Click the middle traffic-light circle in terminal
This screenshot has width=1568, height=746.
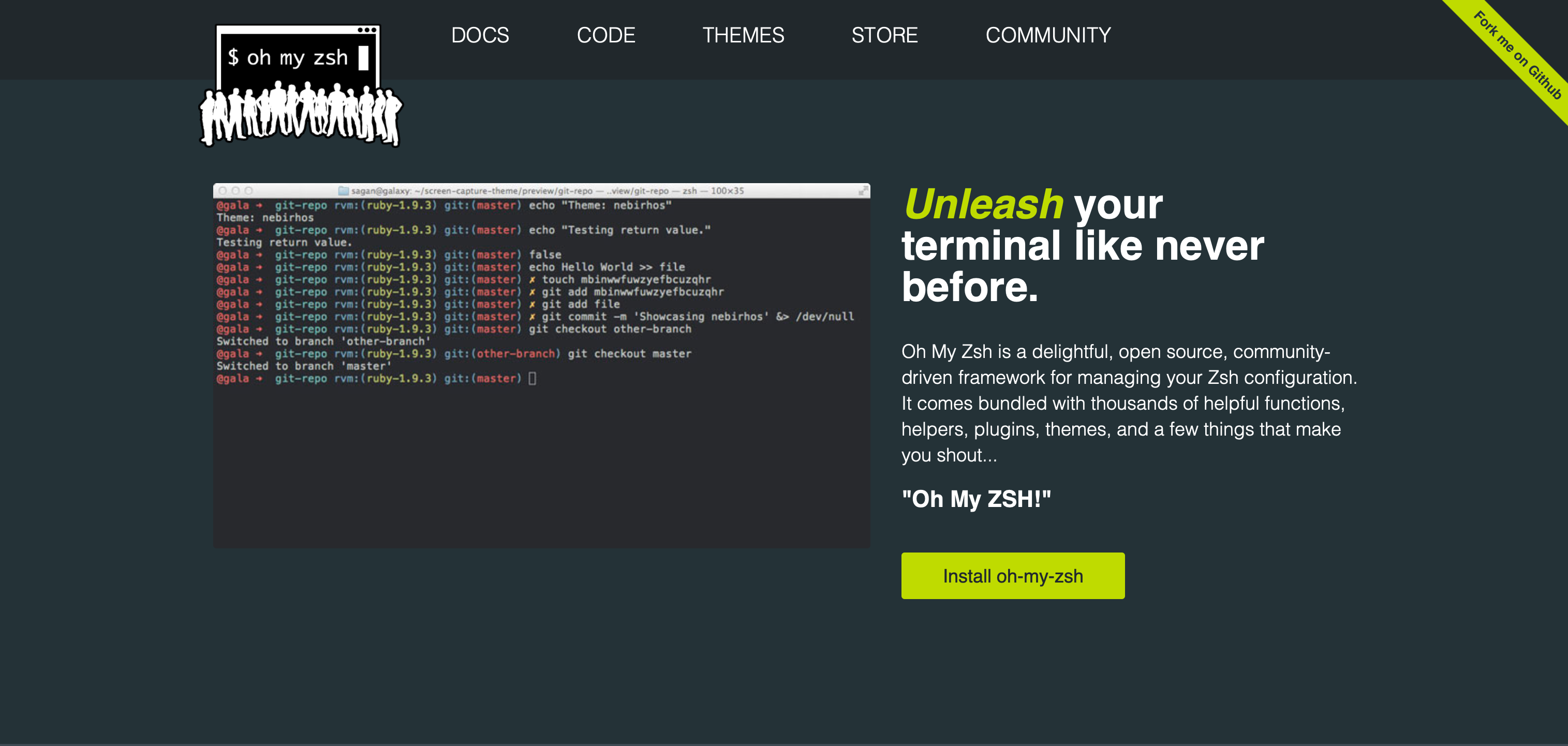235,191
